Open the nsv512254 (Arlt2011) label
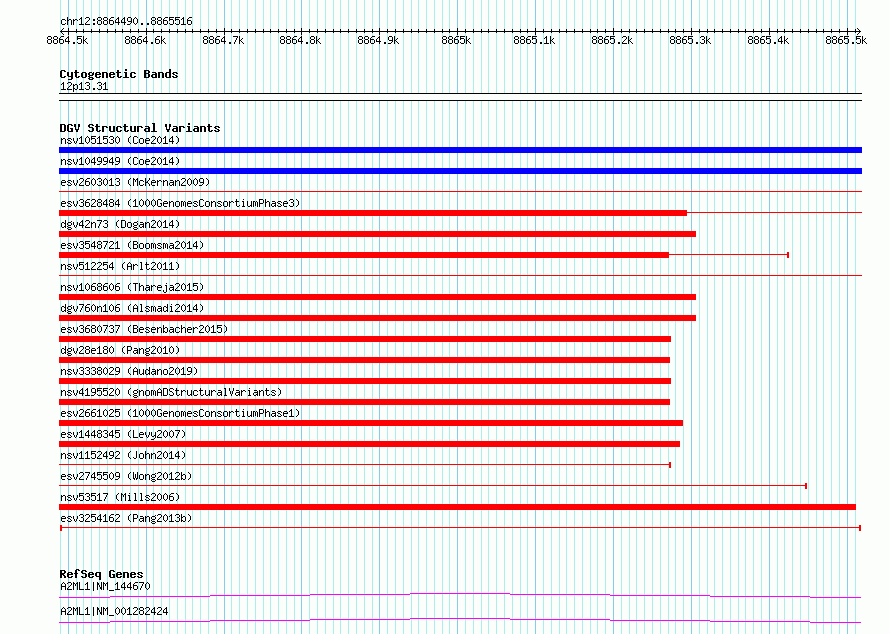890x634 pixels. point(120,266)
